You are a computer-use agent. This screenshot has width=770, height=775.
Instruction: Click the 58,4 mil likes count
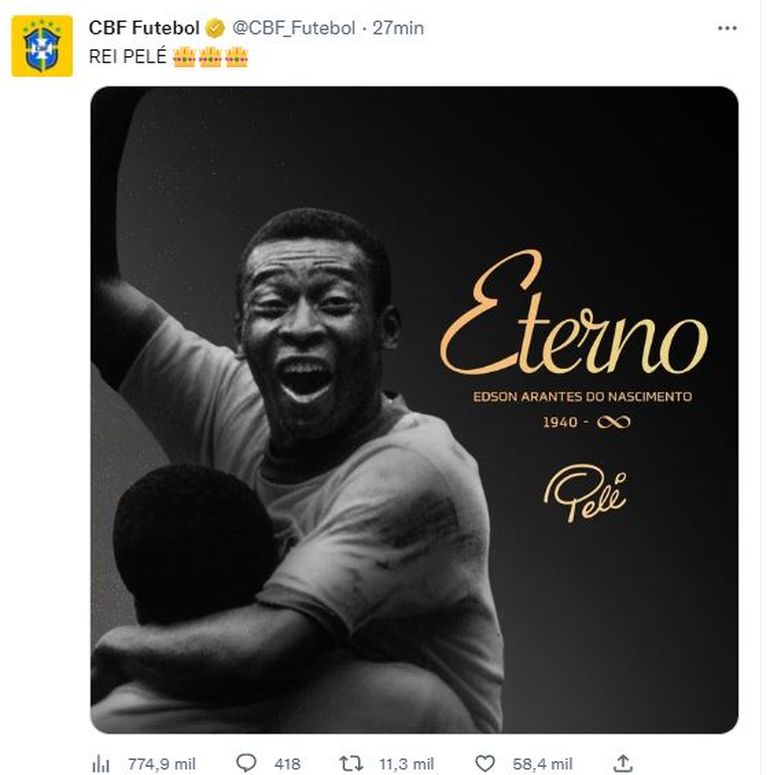542,763
